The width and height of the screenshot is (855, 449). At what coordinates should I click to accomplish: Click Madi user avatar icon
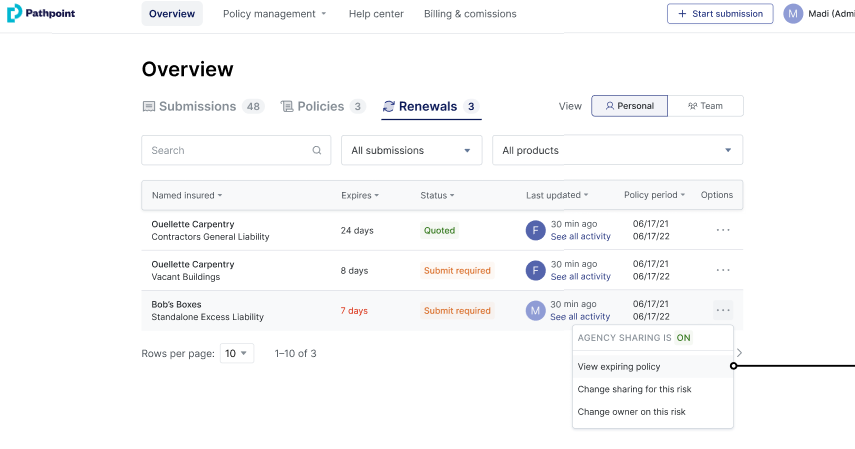(x=793, y=14)
